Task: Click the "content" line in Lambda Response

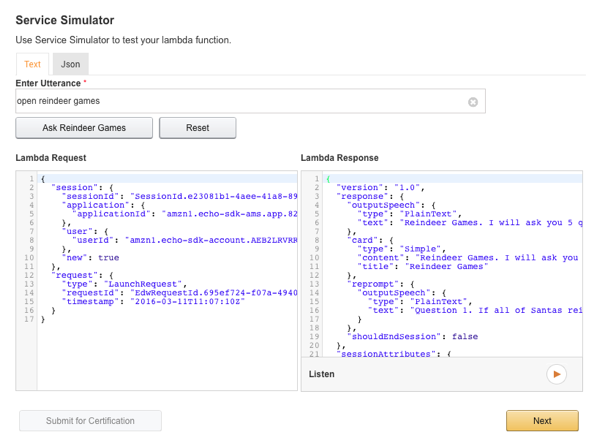Action: [x=468, y=258]
